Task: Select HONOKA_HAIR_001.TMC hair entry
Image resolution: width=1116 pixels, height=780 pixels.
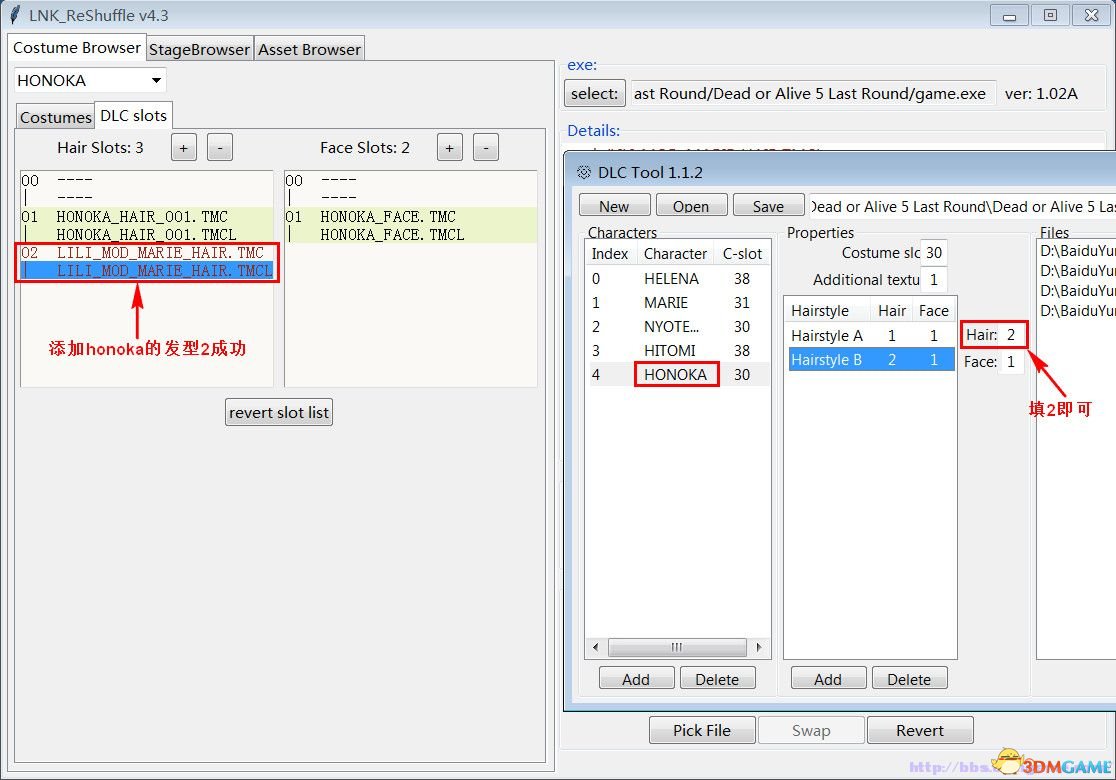Action: click(147, 216)
